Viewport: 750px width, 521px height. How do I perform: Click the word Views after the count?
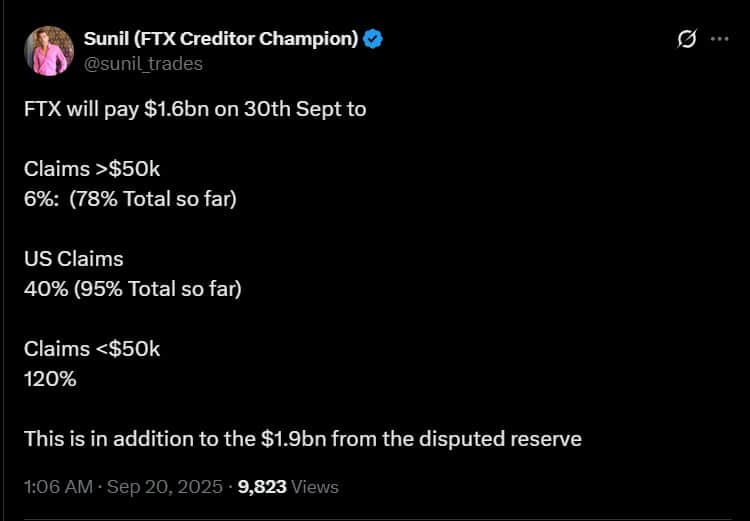[x=315, y=487]
